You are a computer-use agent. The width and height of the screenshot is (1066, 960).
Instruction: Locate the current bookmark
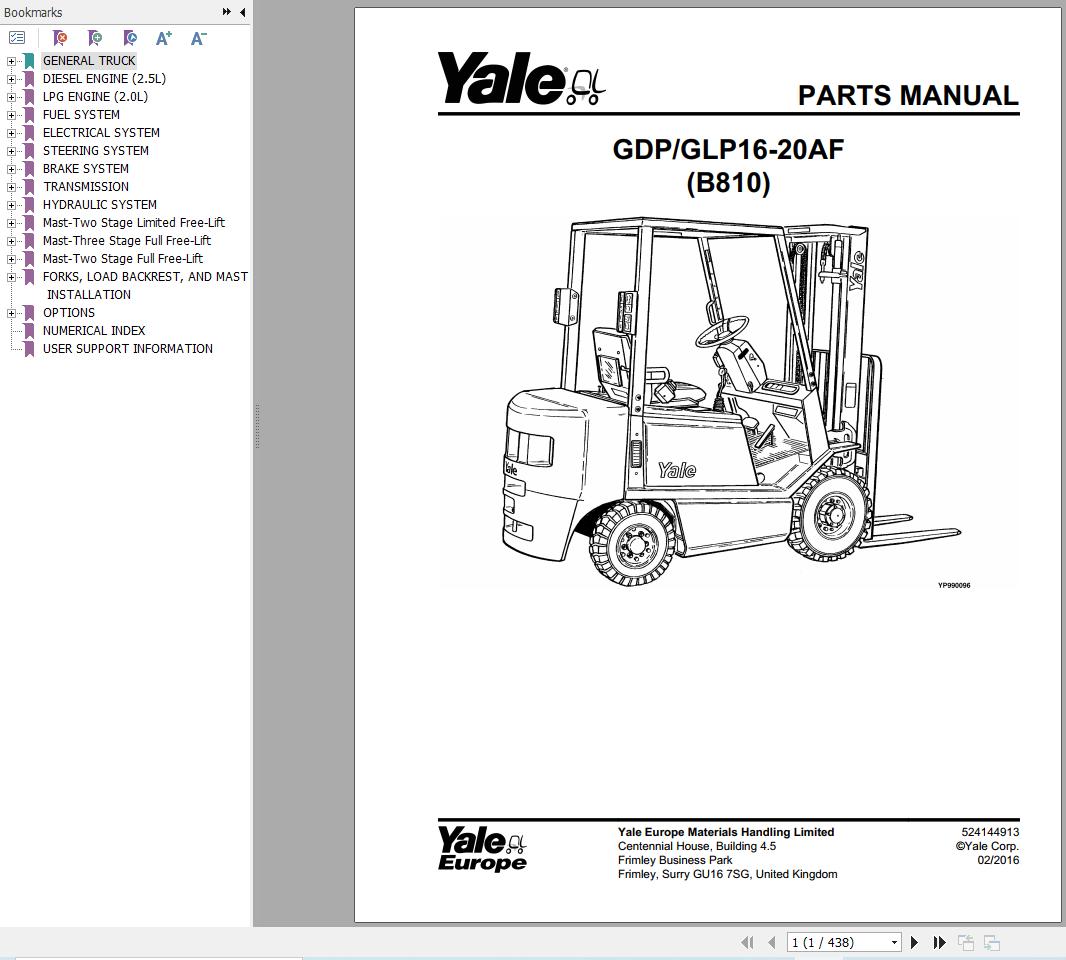click(129, 38)
